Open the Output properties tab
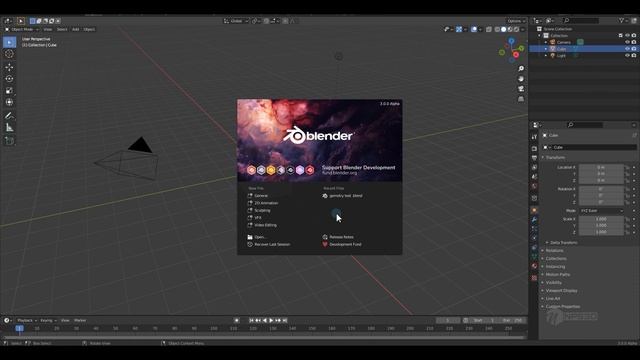640x360 pixels. (534, 158)
